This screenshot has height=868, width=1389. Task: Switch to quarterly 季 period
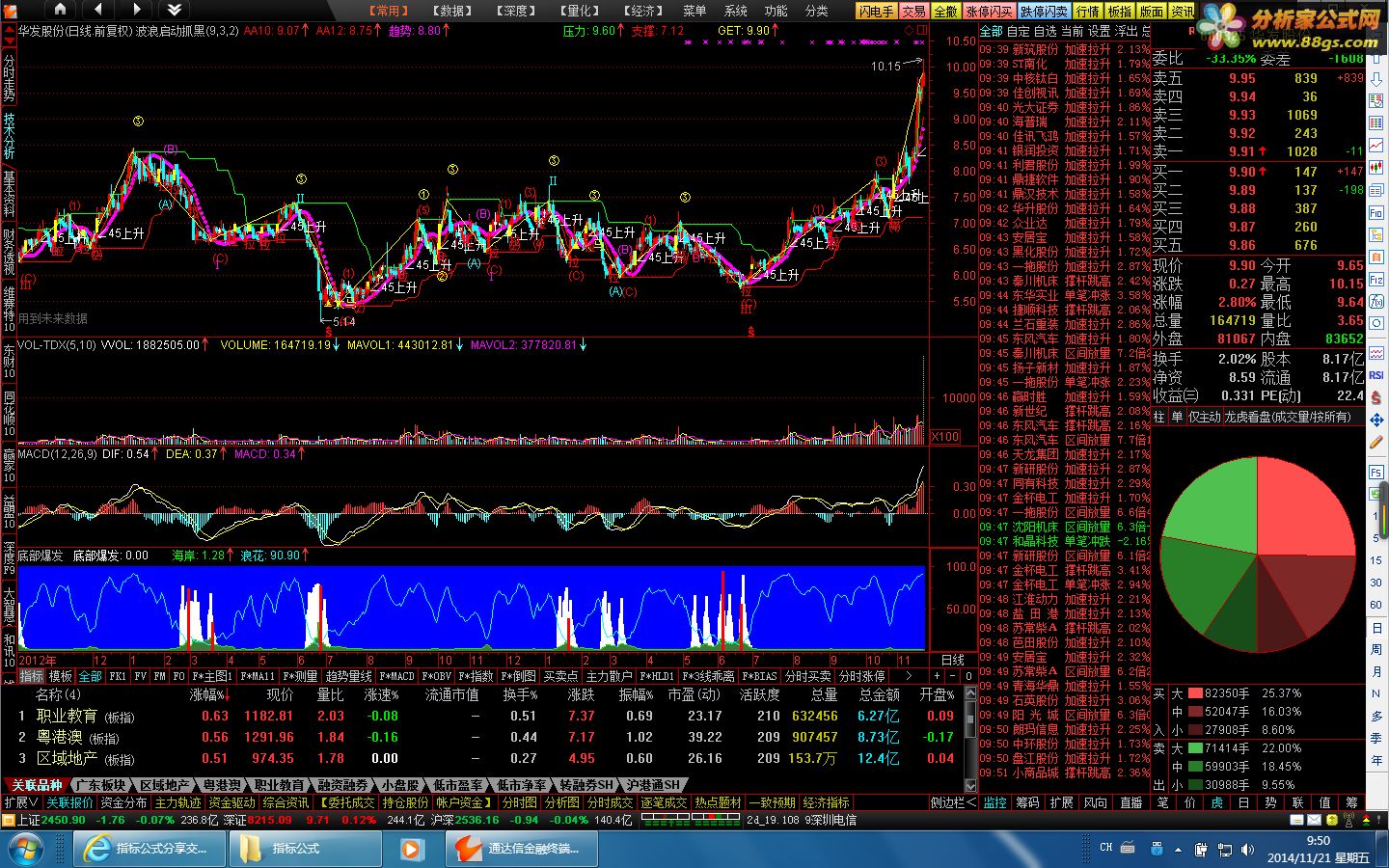pyautogui.click(x=1376, y=738)
